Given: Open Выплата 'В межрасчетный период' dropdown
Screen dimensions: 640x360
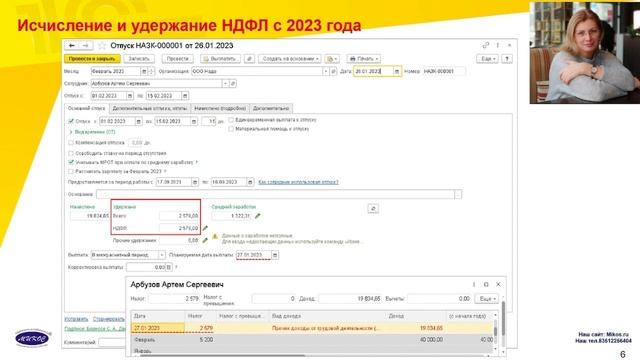Looking at the screenshot, I should coord(162,255).
